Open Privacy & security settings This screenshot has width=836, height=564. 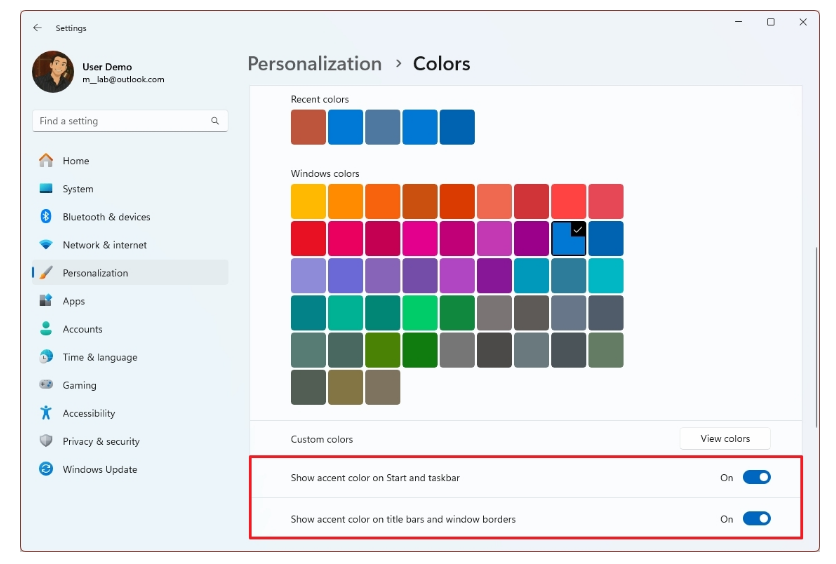[101, 441]
